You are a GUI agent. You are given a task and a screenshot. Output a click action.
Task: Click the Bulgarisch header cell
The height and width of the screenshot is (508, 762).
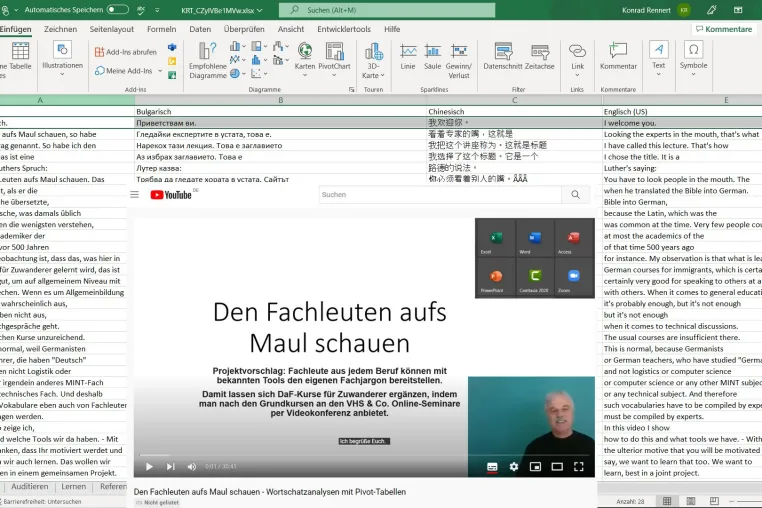pos(280,111)
